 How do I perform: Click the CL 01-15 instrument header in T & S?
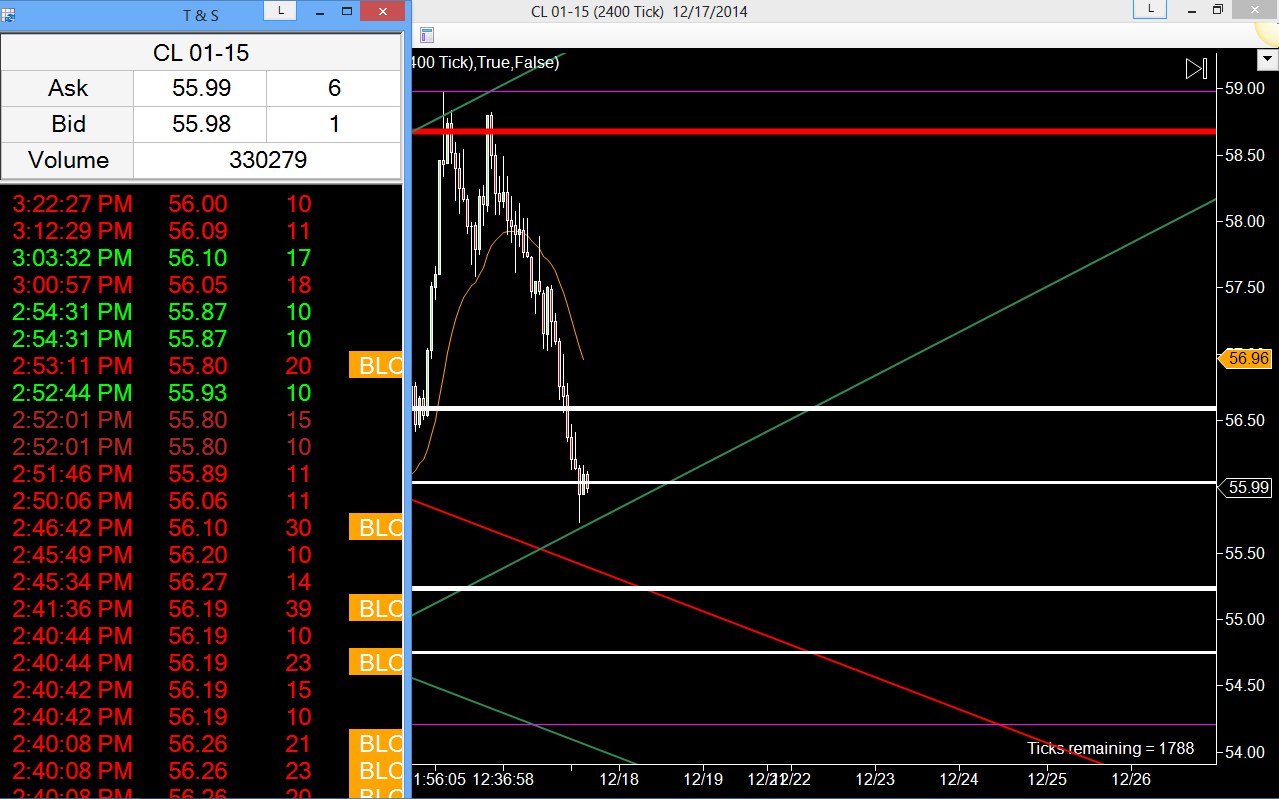pyautogui.click(x=201, y=52)
